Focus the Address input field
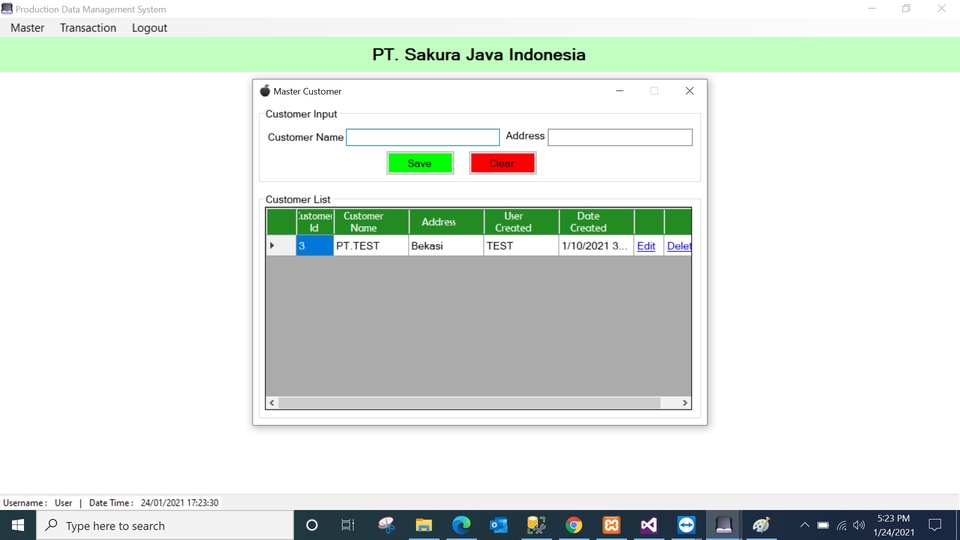 click(x=620, y=137)
